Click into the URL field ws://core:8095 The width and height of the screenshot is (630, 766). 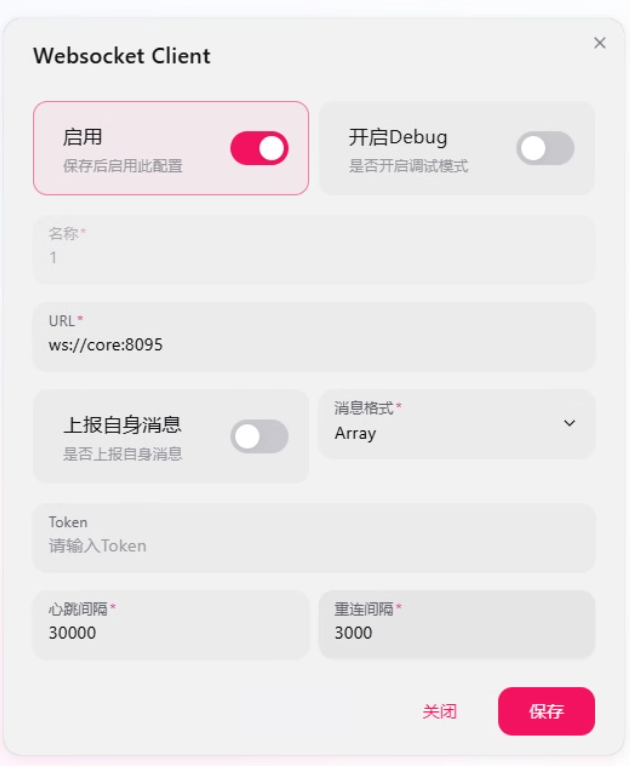click(x=314, y=345)
